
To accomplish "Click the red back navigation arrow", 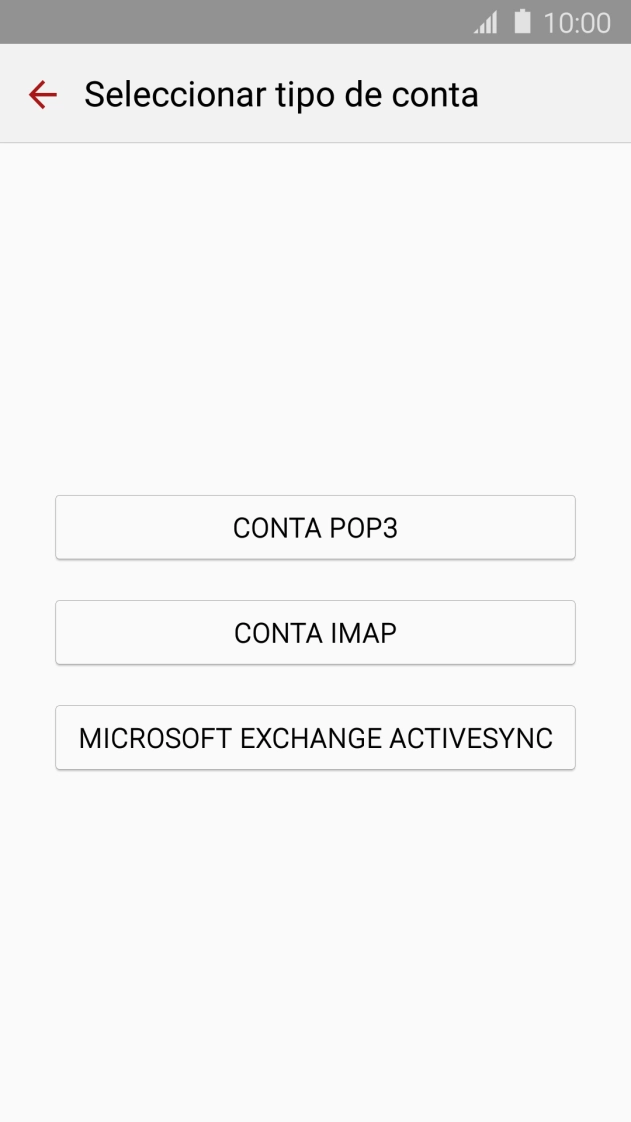I will 41,94.
